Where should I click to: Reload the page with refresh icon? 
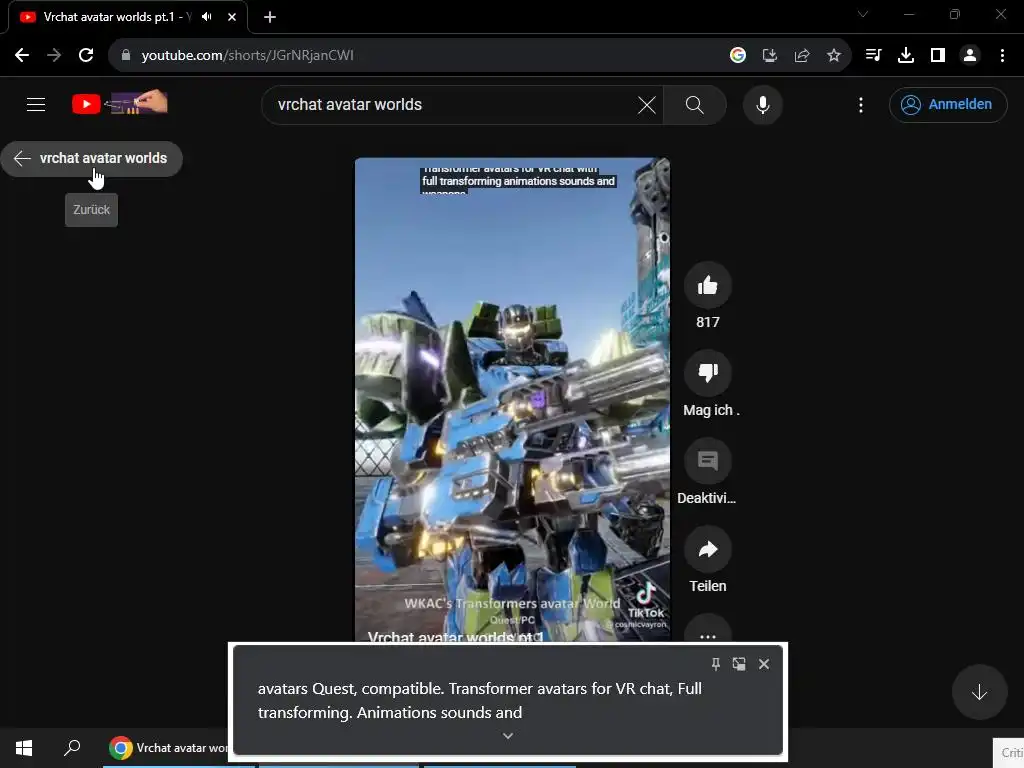(x=86, y=56)
